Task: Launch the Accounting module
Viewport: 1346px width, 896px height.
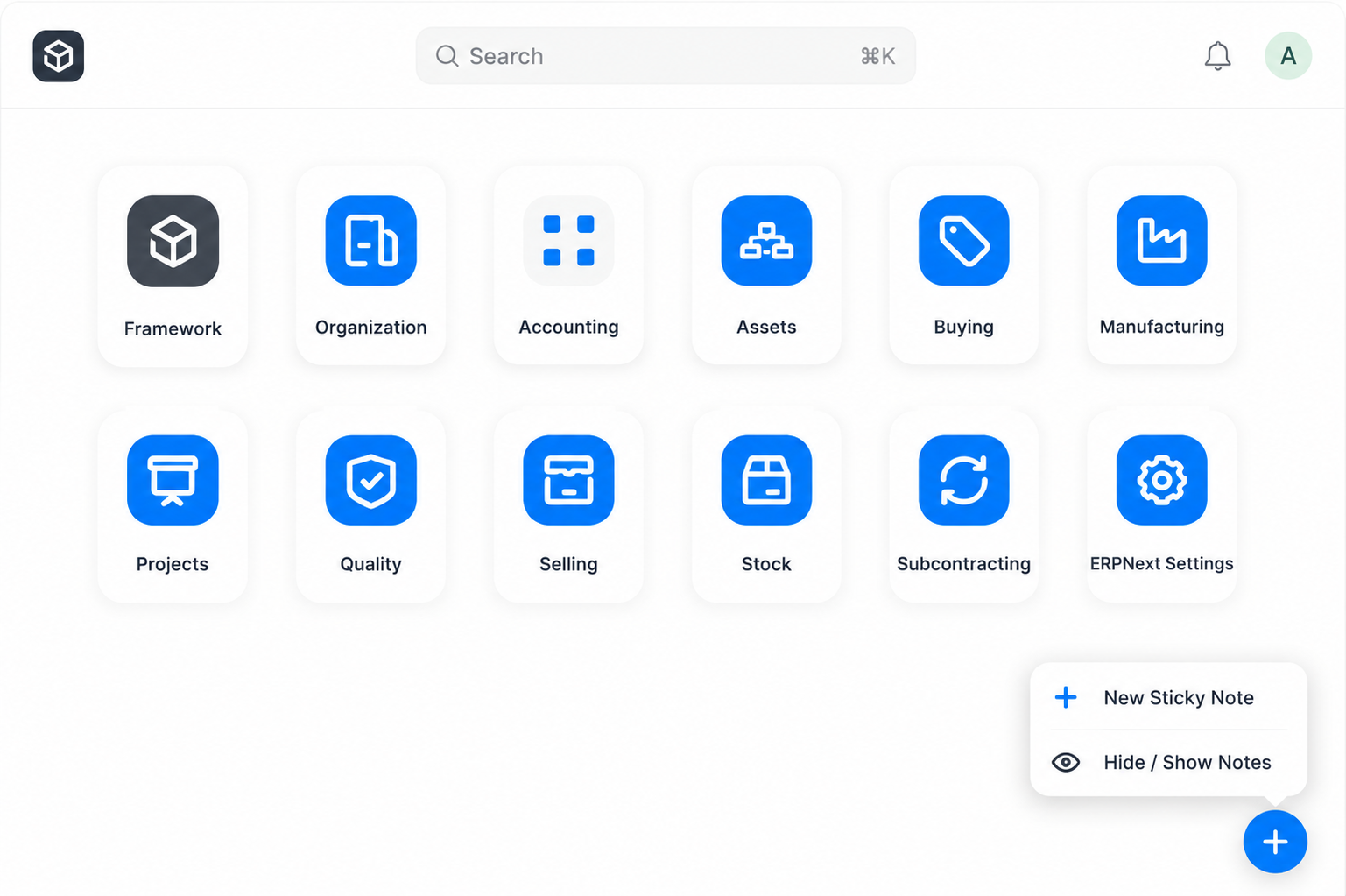Action: [568, 241]
